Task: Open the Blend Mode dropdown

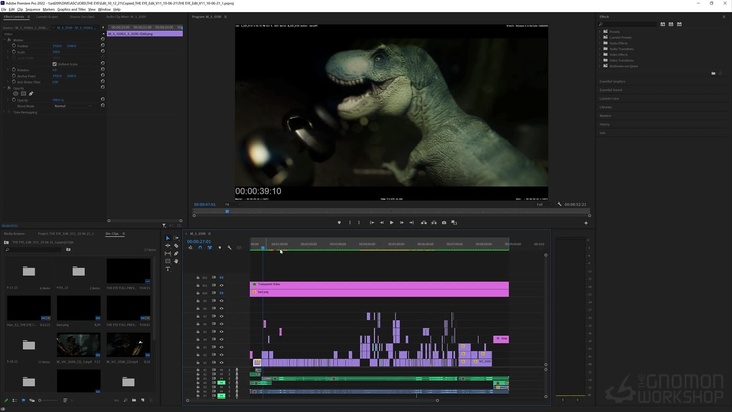Action: (x=72, y=106)
